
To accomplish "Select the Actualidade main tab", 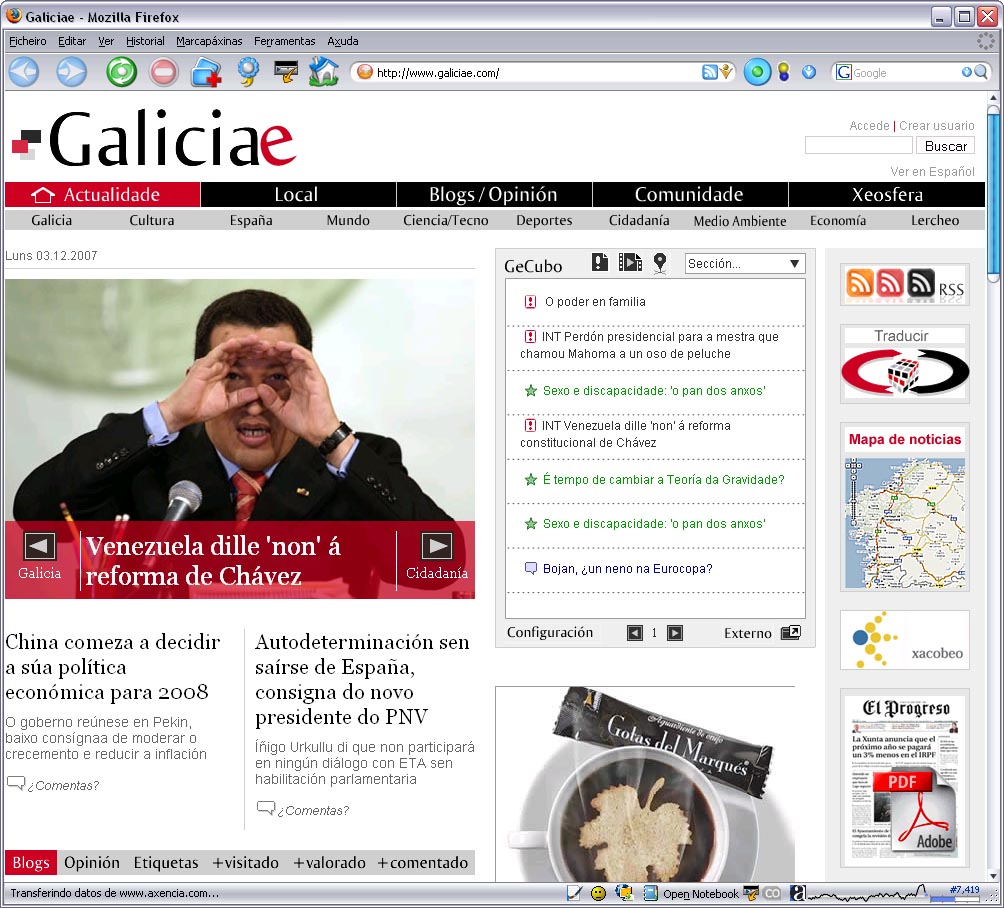I will click(x=102, y=195).
